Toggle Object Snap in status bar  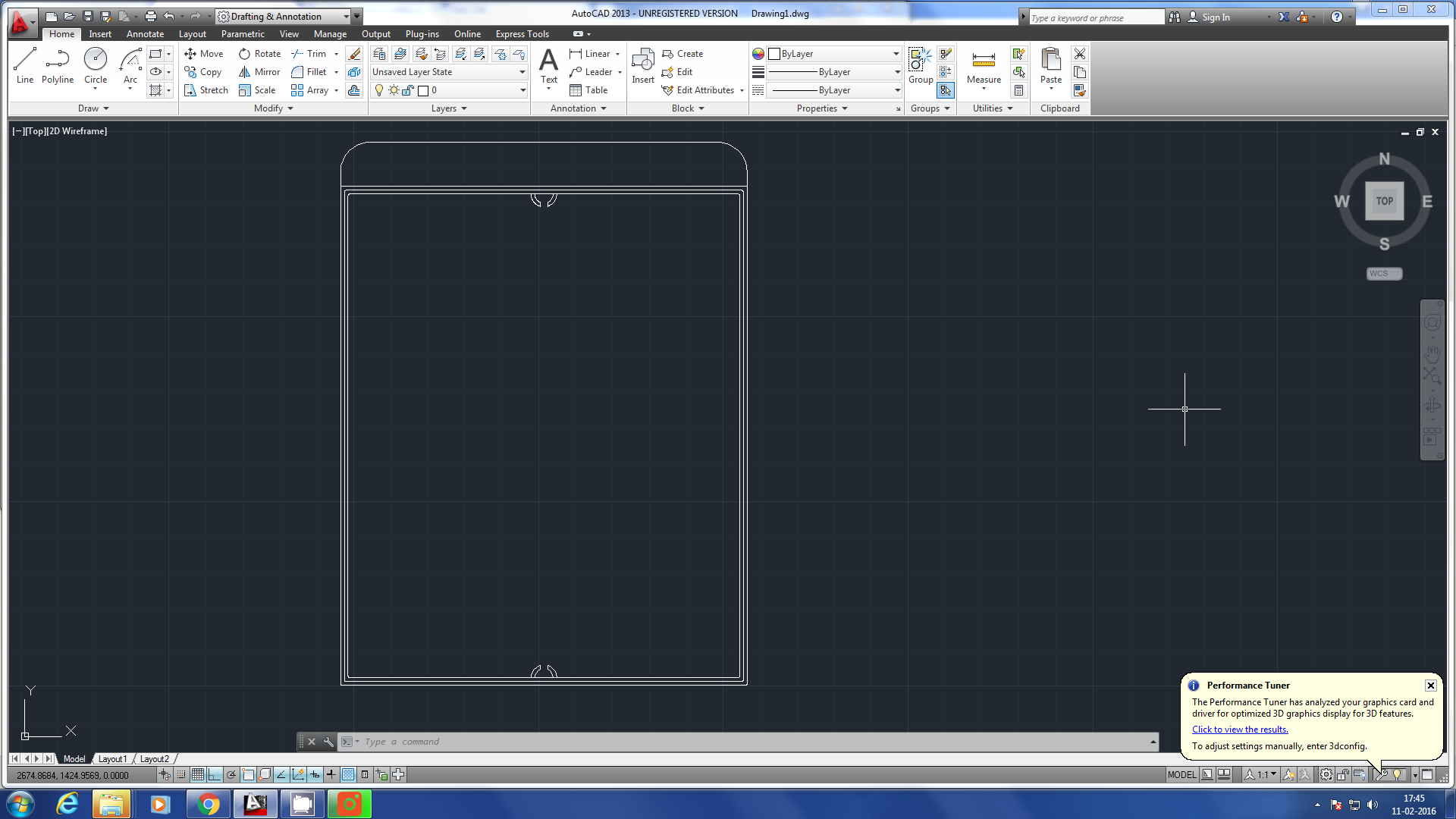point(248,775)
